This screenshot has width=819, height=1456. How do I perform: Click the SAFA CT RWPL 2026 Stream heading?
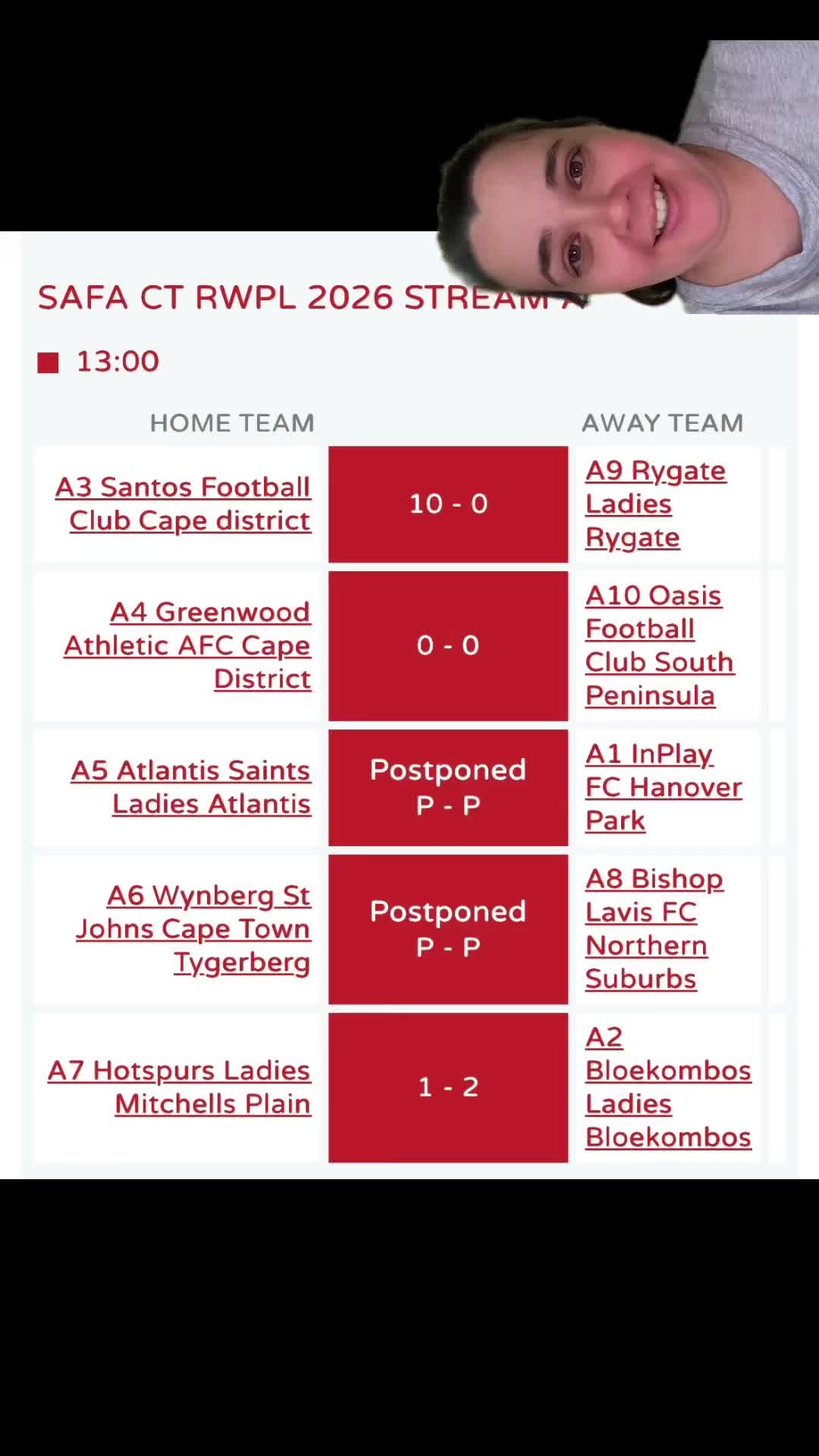pyautogui.click(x=312, y=297)
